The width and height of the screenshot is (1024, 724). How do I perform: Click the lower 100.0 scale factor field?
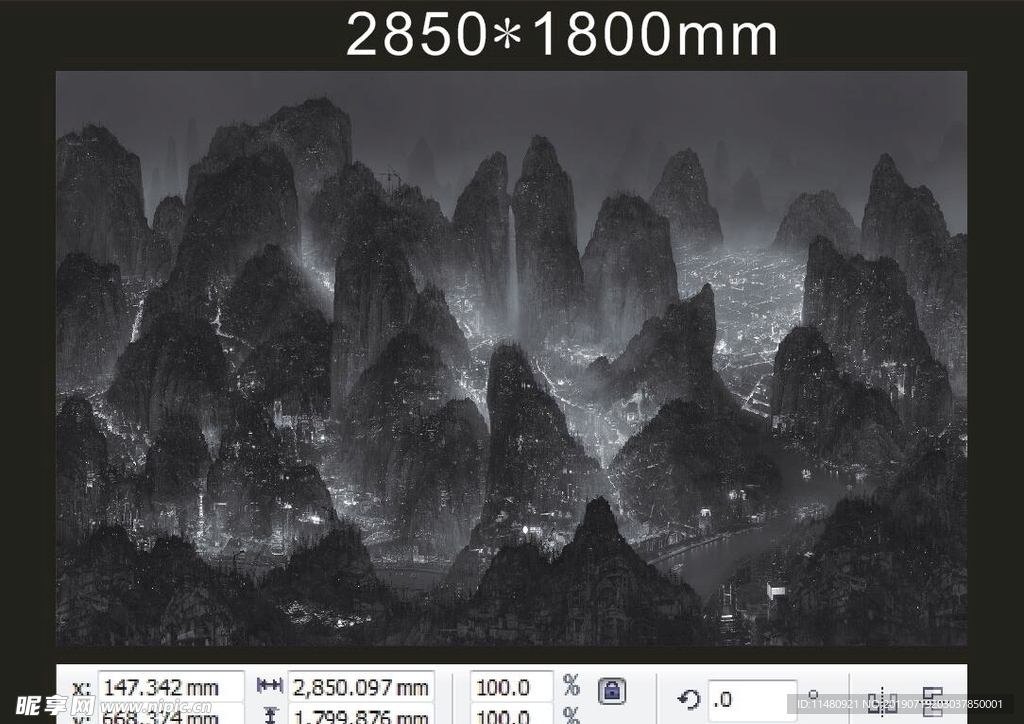pyautogui.click(x=511, y=715)
